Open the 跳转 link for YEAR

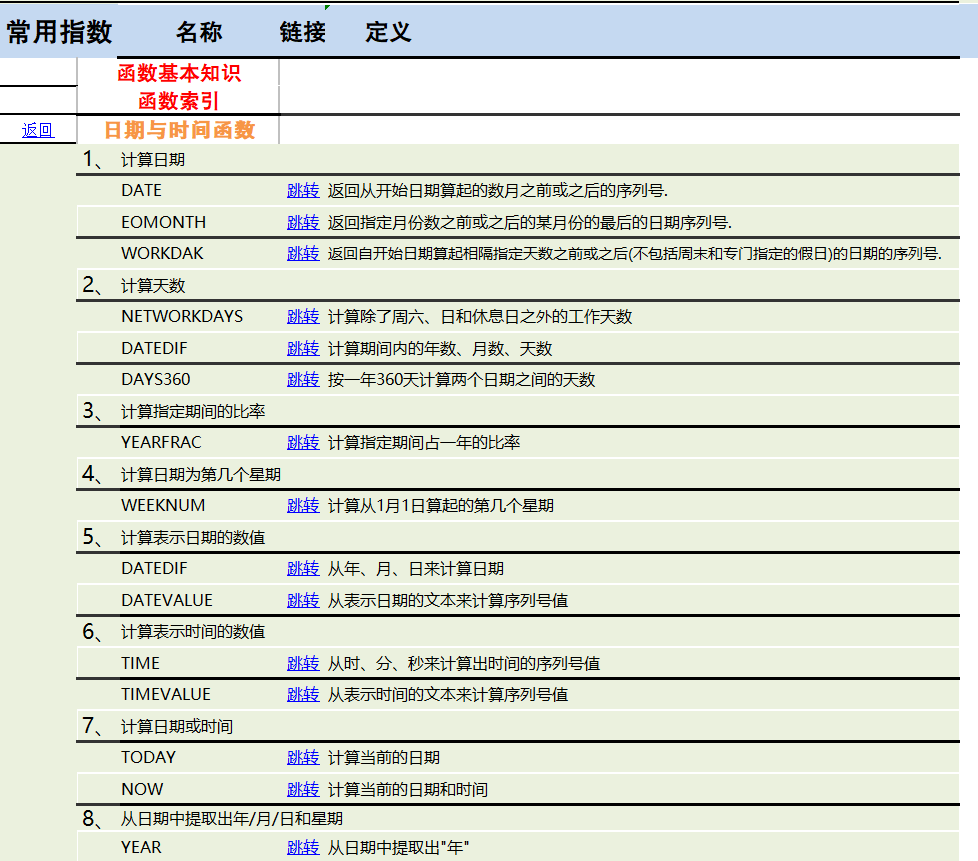[x=303, y=847]
